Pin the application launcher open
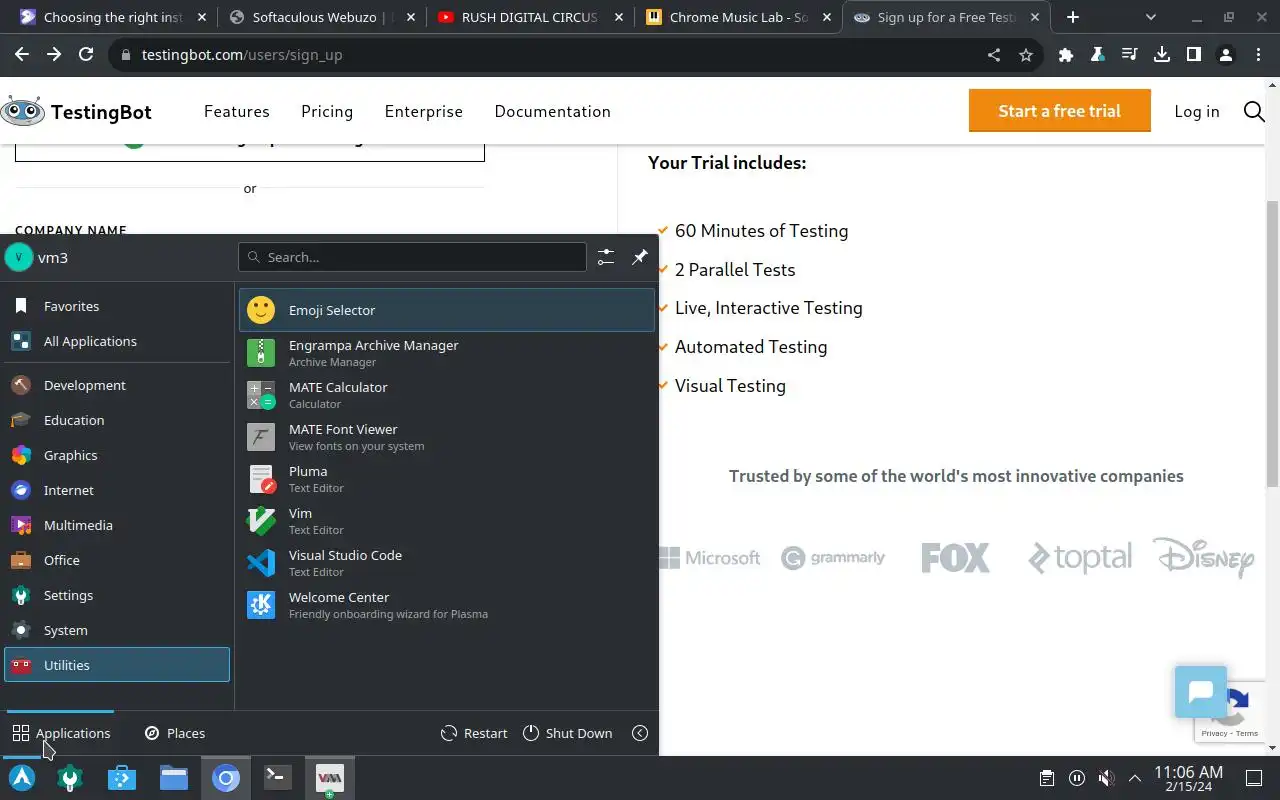The image size is (1280, 800). click(640, 257)
